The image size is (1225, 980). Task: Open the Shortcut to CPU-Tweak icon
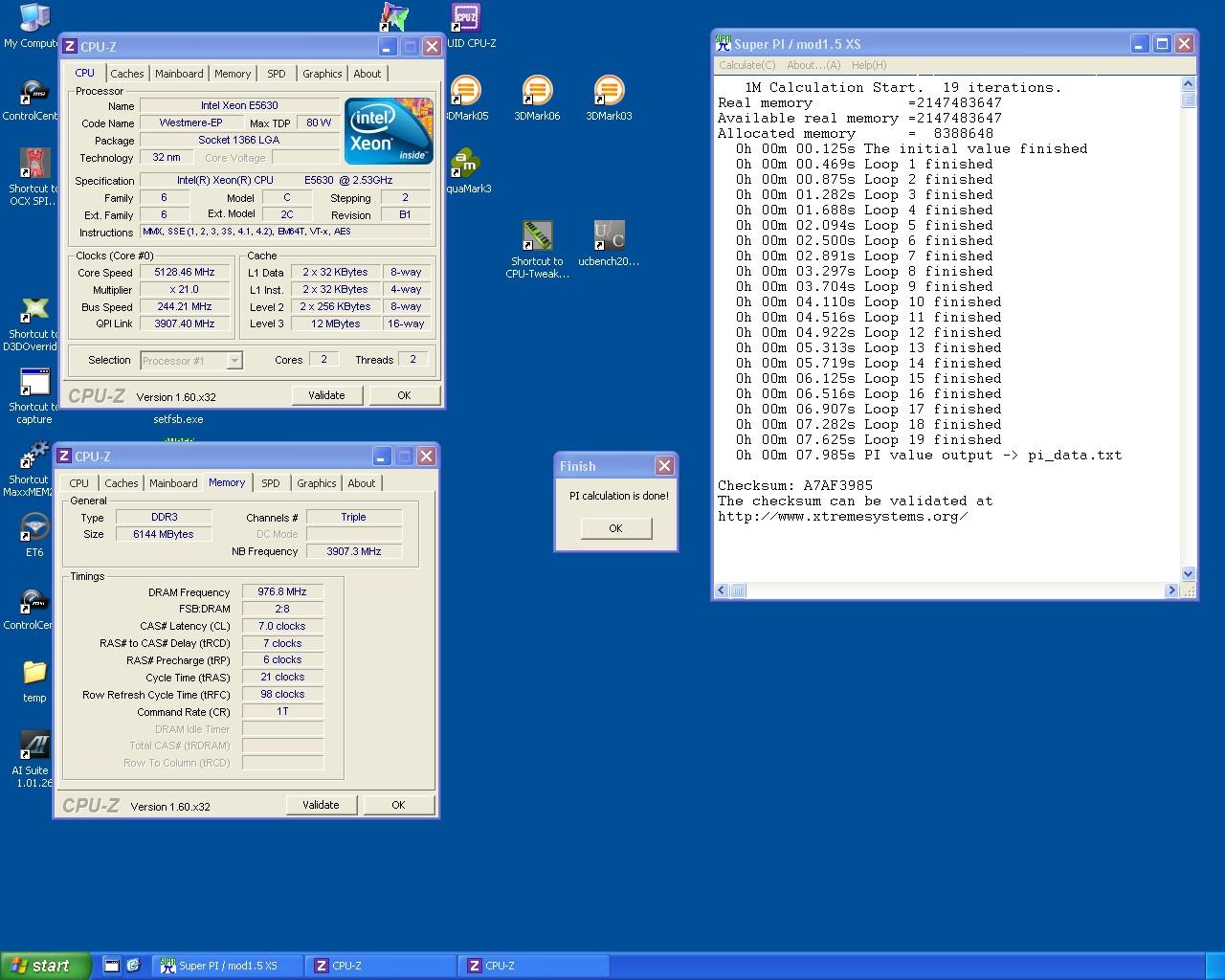pos(537,235)
